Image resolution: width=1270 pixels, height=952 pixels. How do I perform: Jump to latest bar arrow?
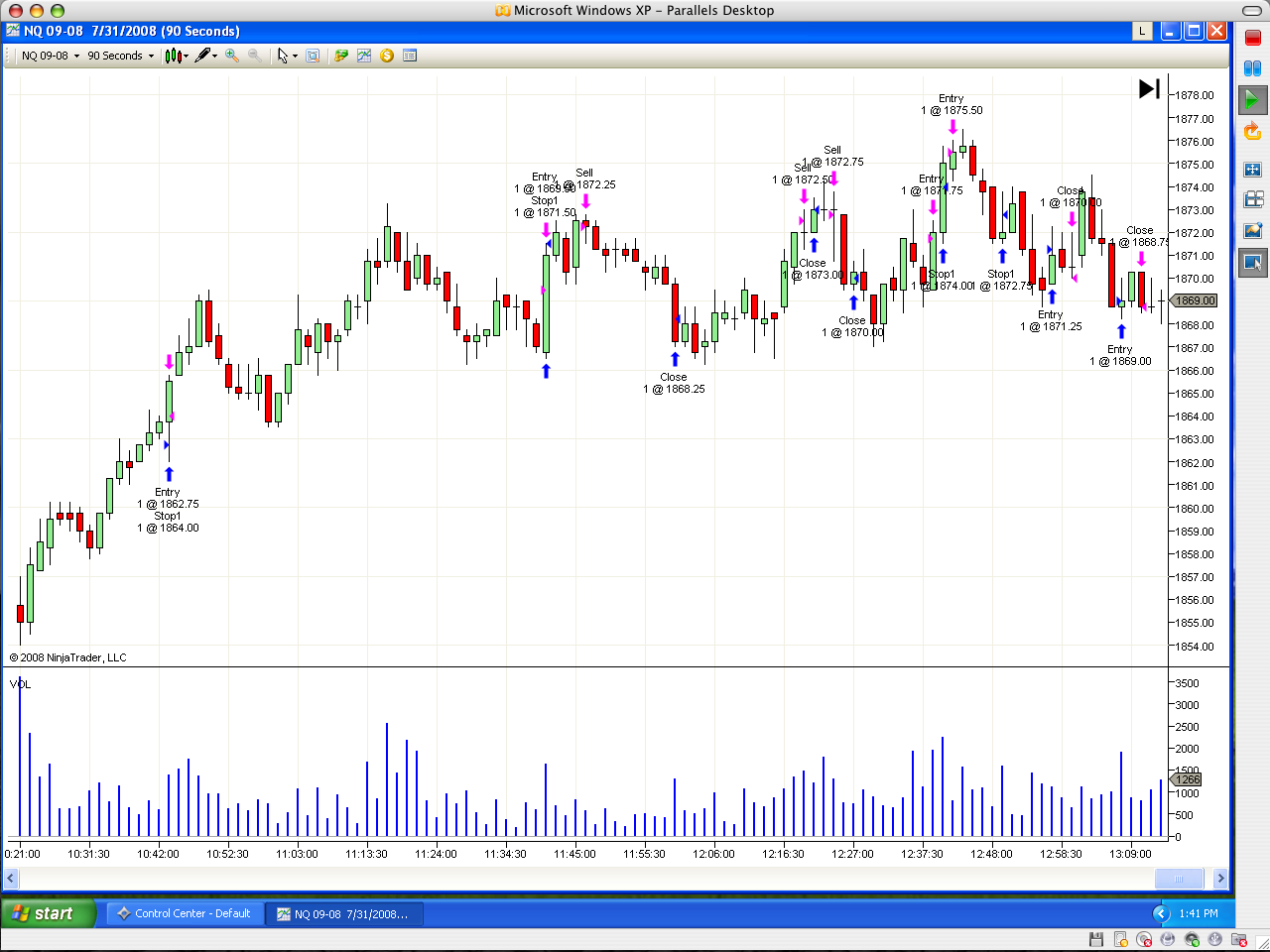[1149, 89]
